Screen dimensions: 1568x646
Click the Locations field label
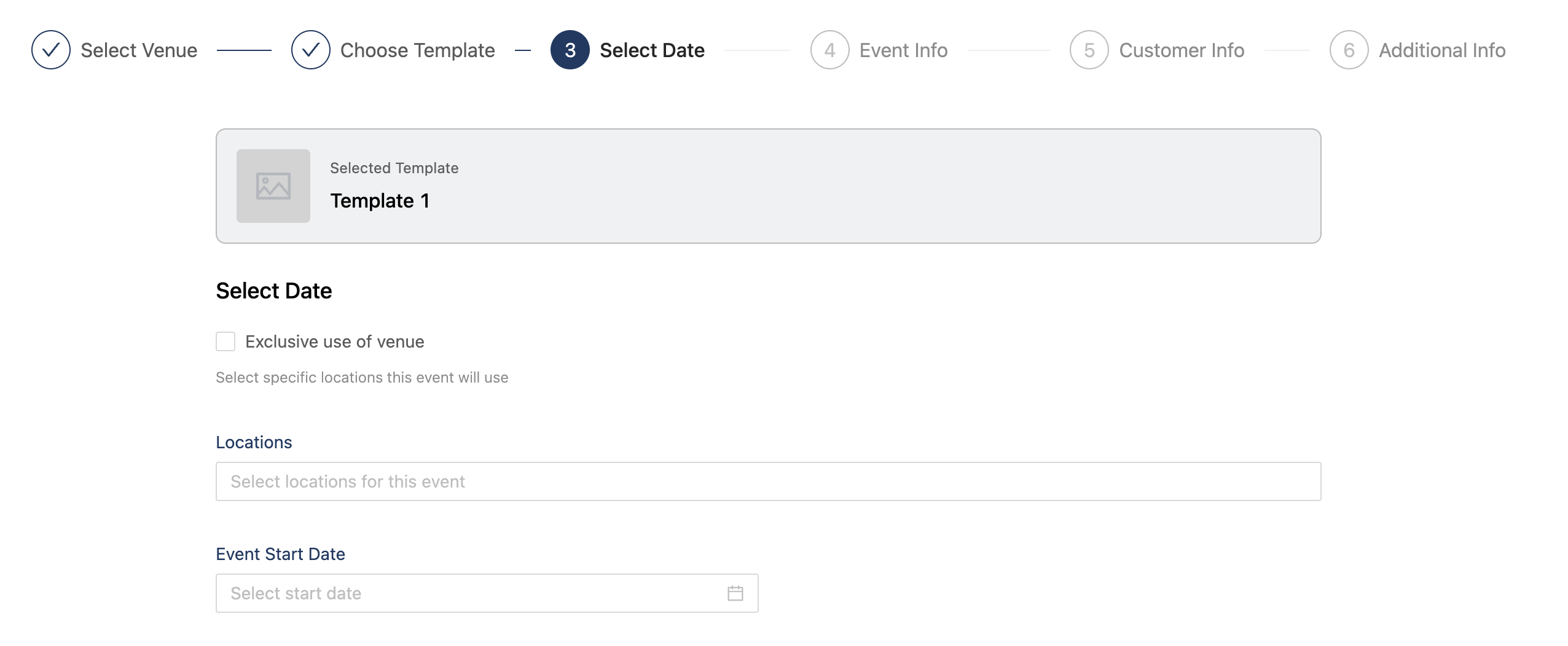pyautogui.click(x=254, y=442)
